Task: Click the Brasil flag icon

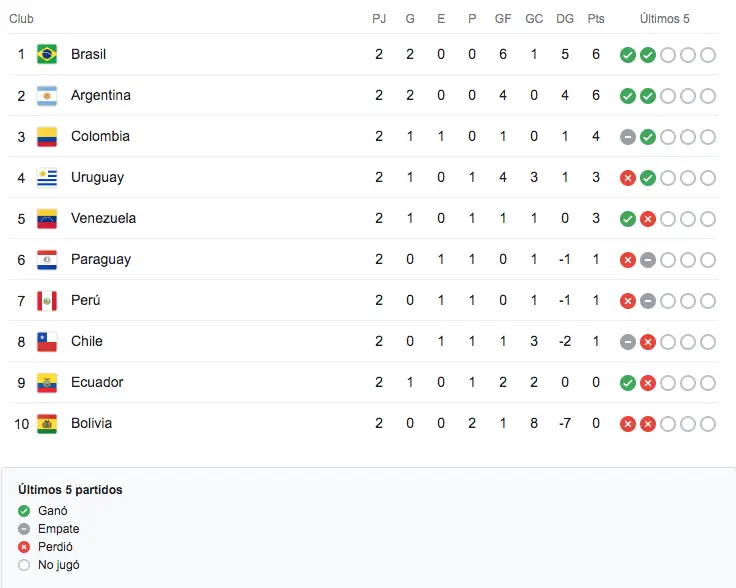Action: click(47, 54)
